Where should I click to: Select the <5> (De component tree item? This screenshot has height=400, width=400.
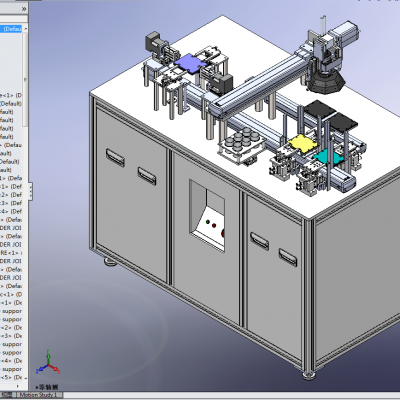pos(11,378)
